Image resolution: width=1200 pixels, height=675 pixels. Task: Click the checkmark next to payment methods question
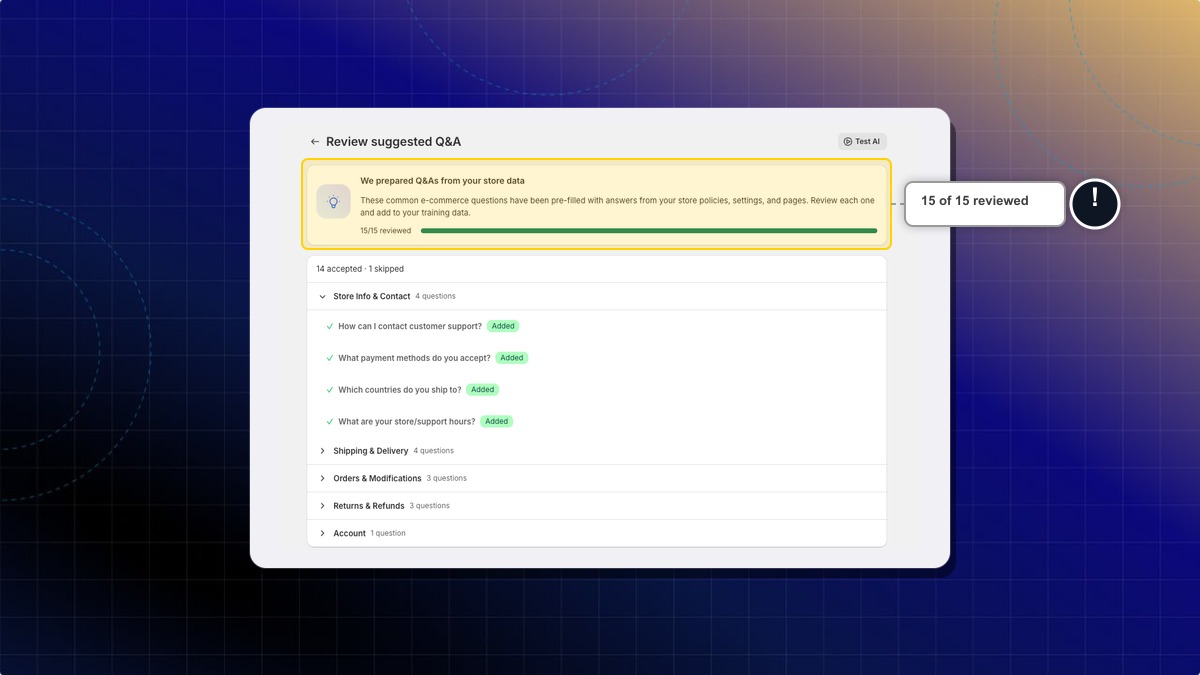pyautogui.click(x=330, y=358)
